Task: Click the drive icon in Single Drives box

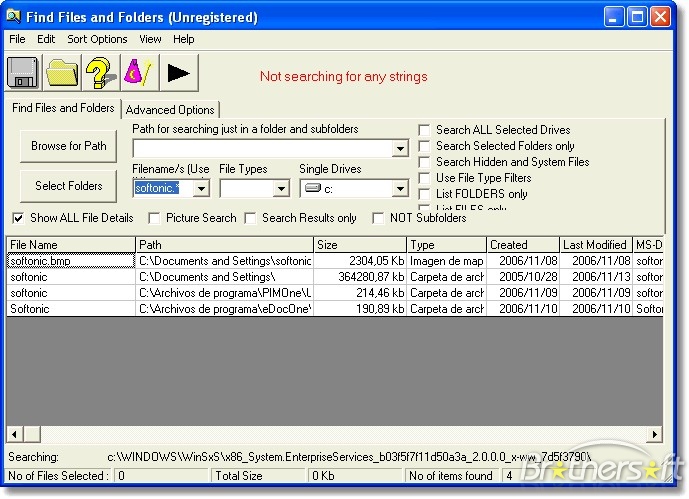Action: click(312, 188)
